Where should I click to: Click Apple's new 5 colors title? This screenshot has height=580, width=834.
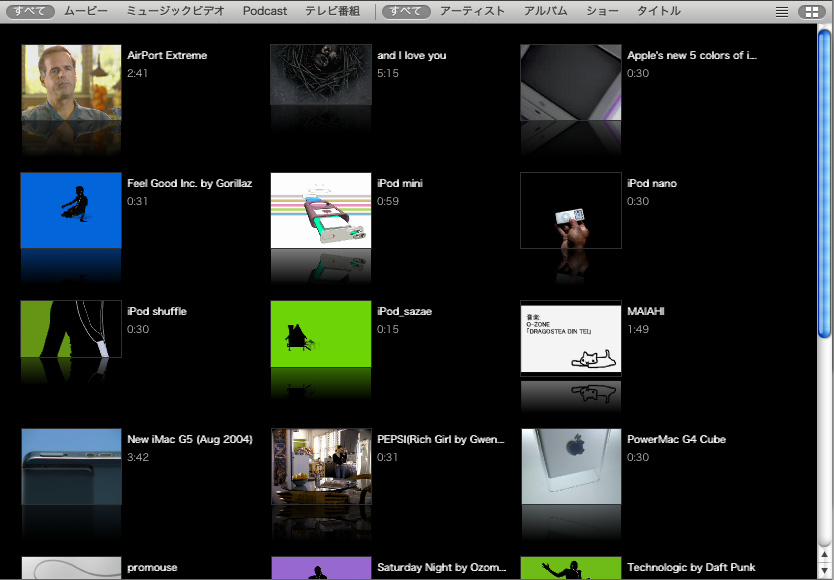[x=691, y=55]
